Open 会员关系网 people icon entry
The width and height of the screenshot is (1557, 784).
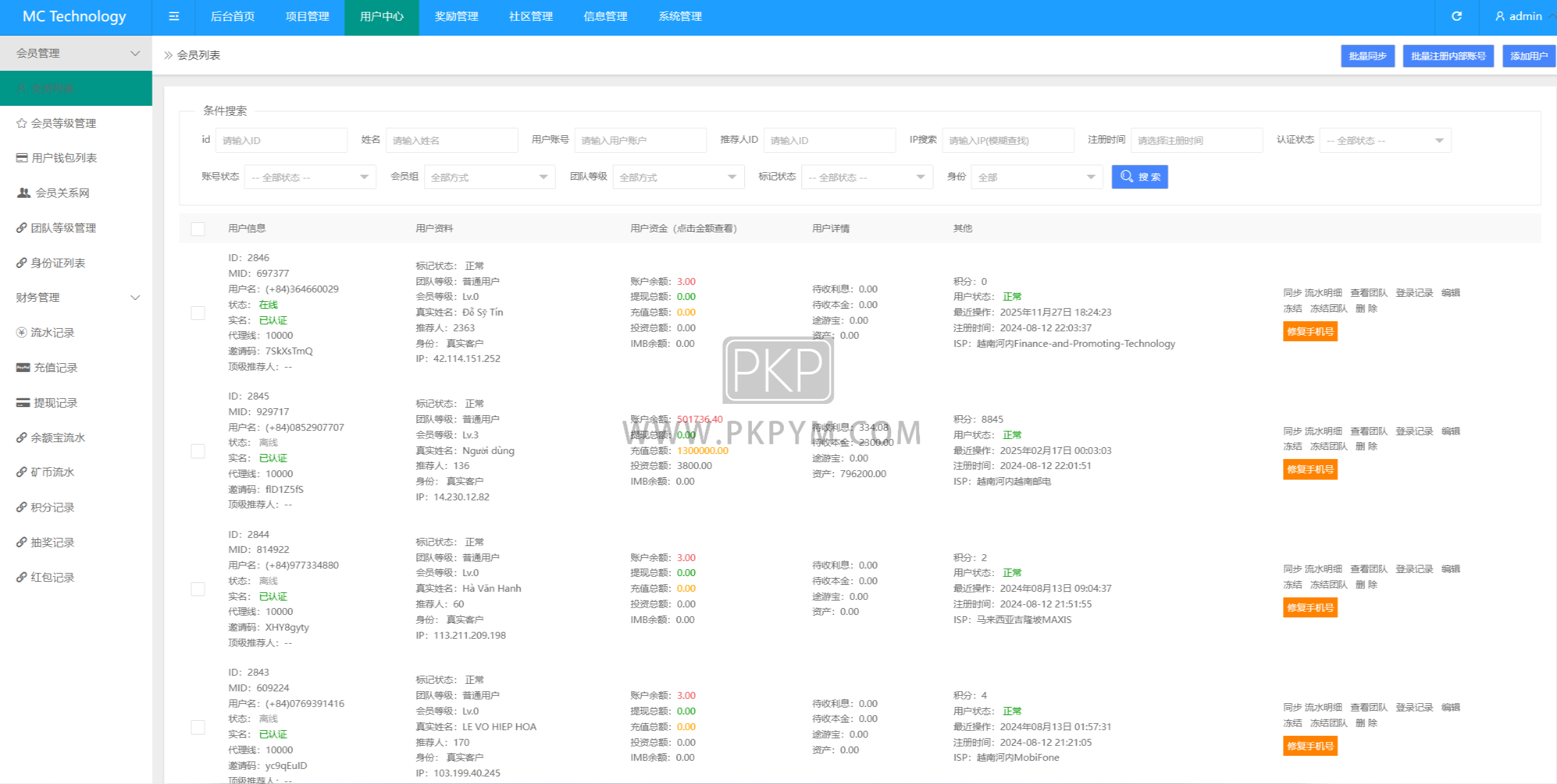(x=23, y=193)
